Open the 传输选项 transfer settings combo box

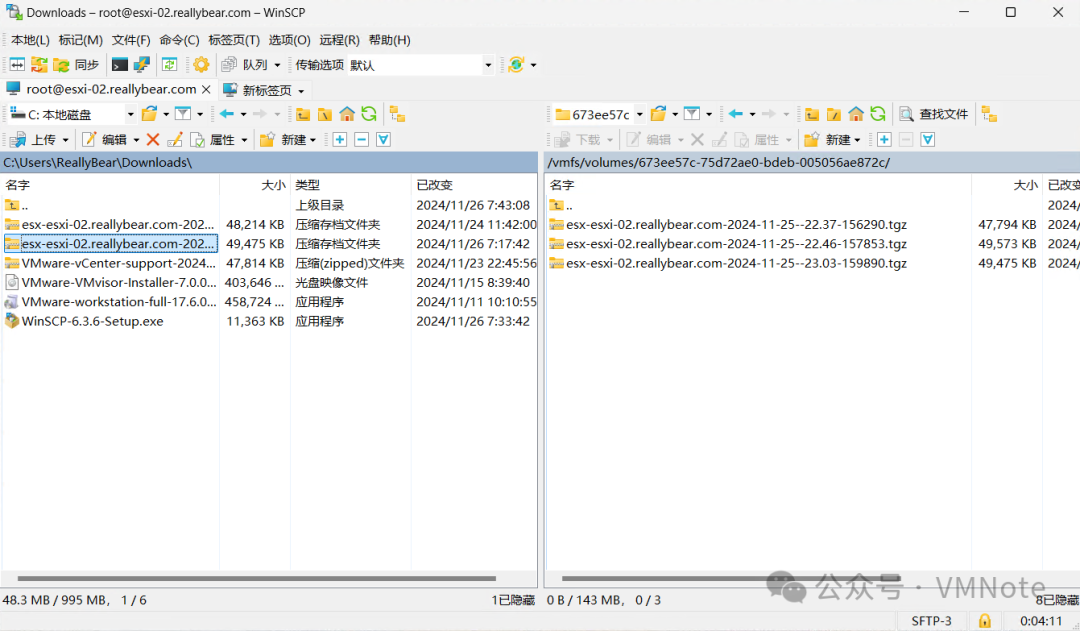coord(420,65)
